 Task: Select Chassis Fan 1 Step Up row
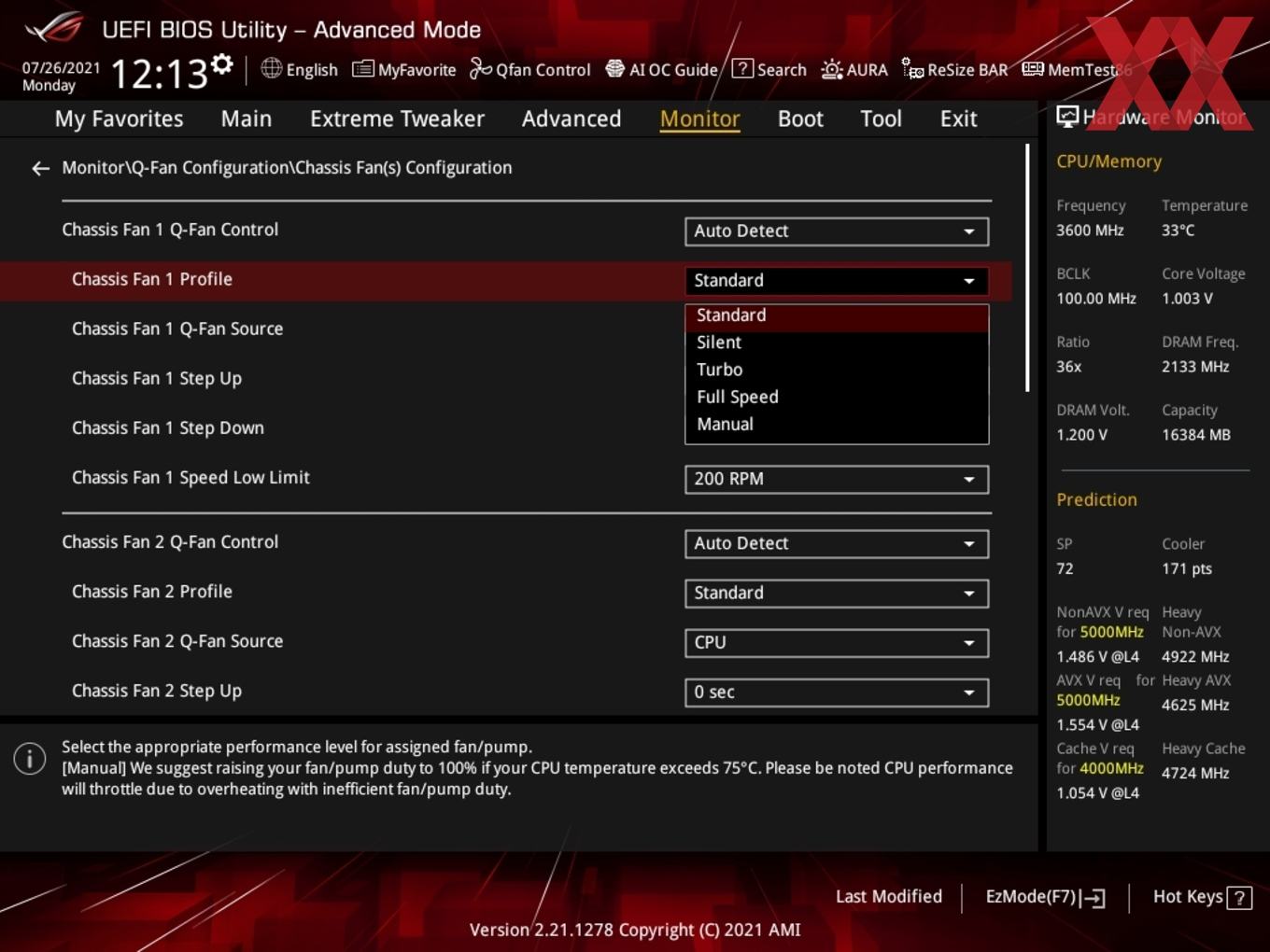504,378
